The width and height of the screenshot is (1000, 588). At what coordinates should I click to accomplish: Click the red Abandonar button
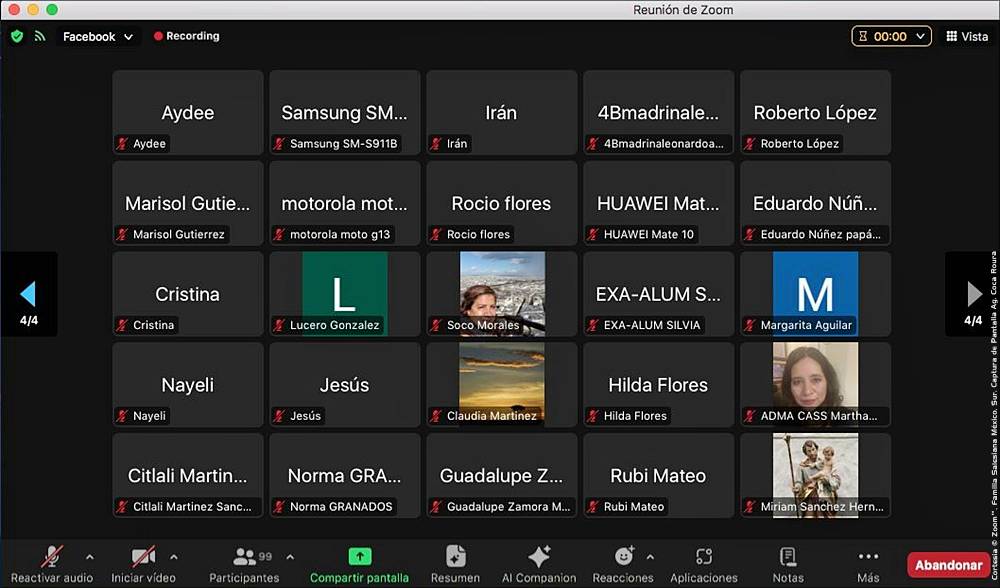948,565
